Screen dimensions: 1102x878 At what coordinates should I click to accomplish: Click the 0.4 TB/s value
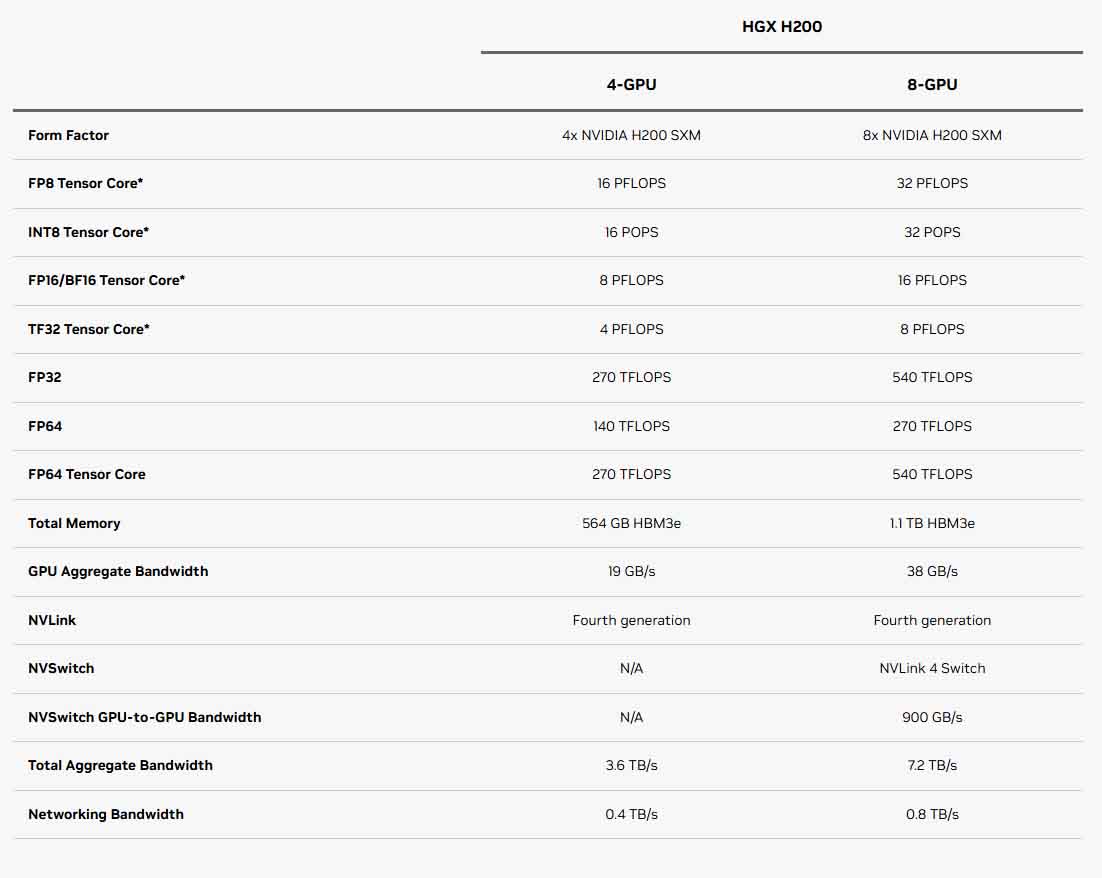[x=631, y=814]
